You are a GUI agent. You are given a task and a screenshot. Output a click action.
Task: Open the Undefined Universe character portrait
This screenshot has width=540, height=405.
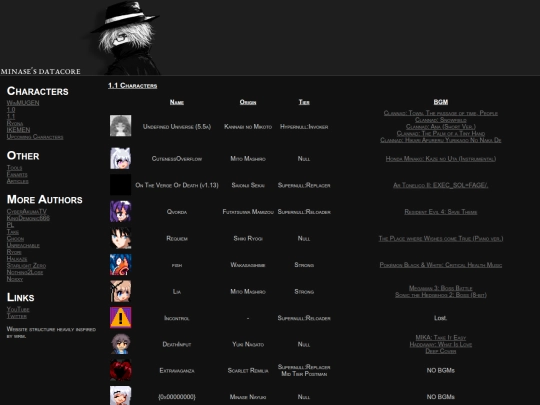click(121, 126)
